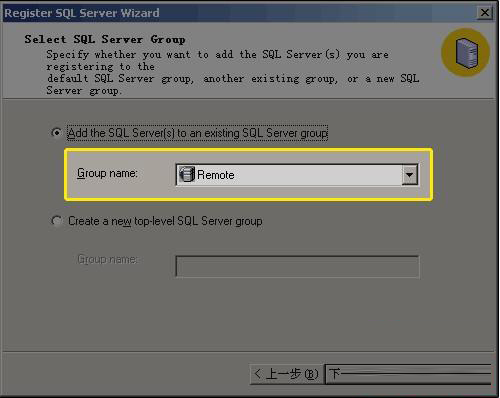Close the Register SQL Server Wizard dialog
Screen dimensions: 500x398
pyautogui.click(x=485, y=13)
